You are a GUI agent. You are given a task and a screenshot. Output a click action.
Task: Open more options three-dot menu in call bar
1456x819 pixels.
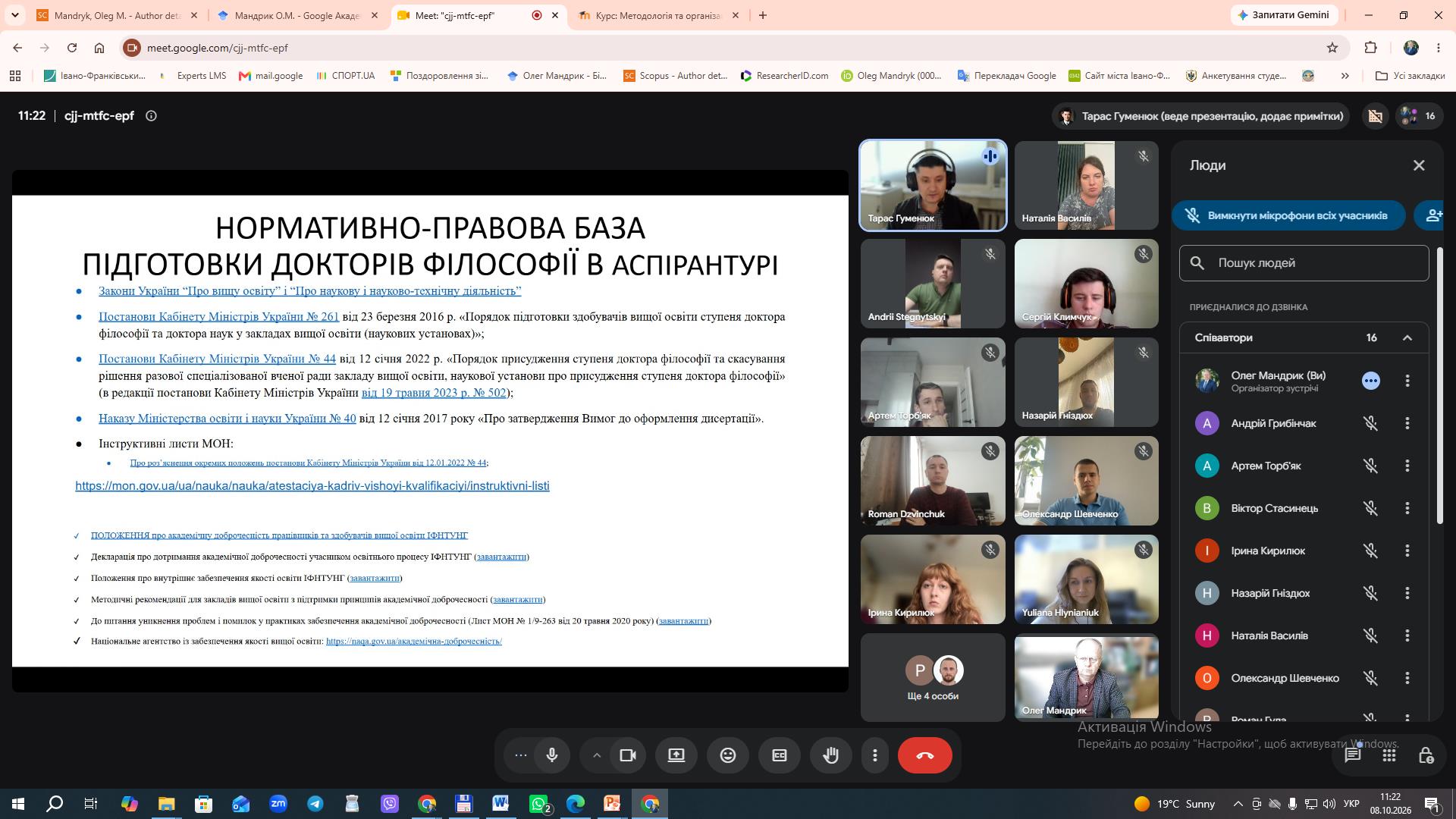pos(875,755)
